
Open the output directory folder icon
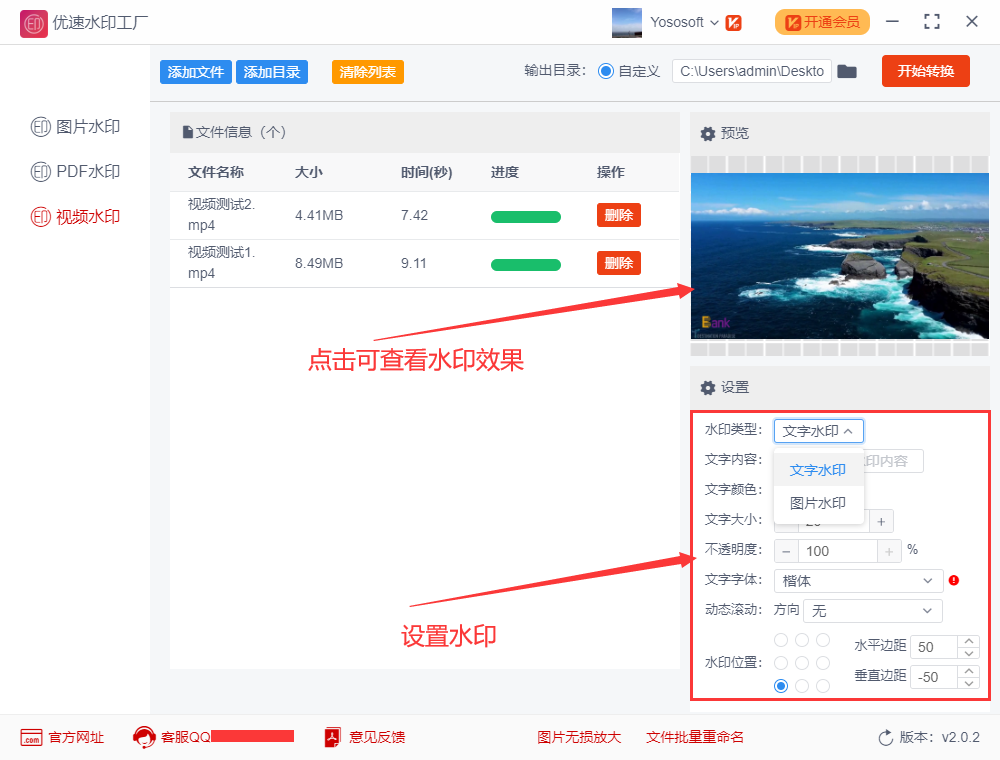tap(847, 71)
